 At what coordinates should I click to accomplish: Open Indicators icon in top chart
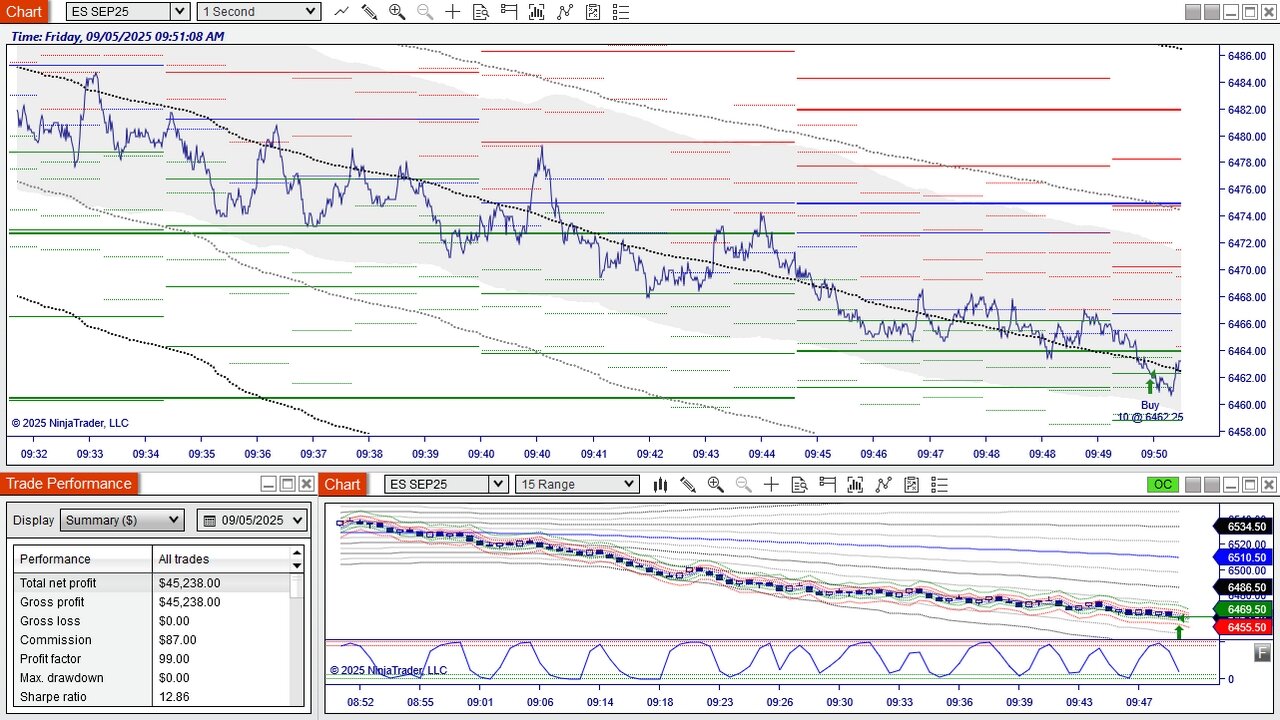pos(565,12)
